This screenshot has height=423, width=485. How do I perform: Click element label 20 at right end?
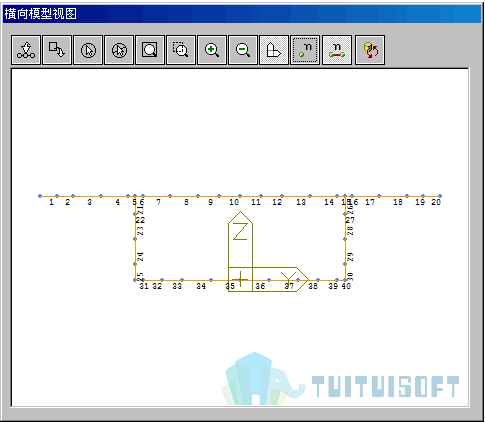click(x=436, y=202)
